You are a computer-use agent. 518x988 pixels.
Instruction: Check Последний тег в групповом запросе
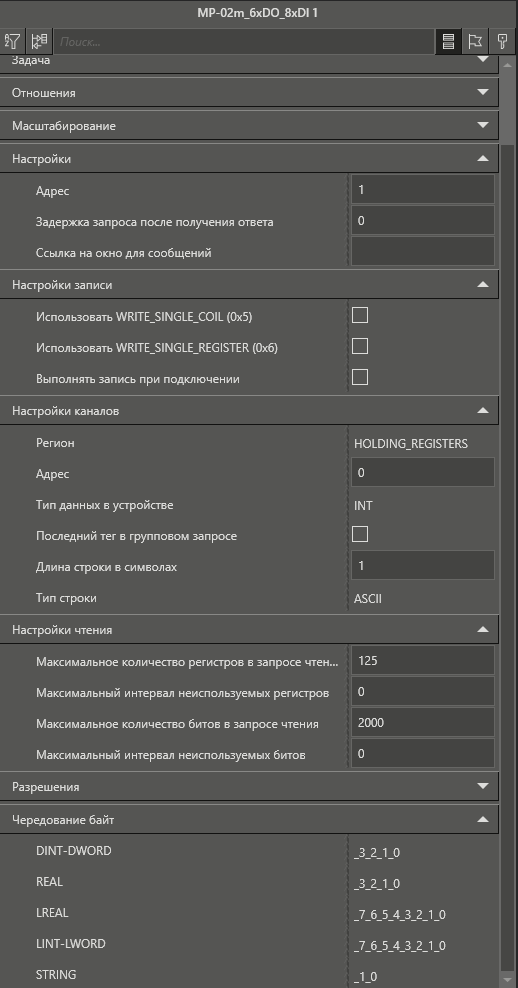[360, 534]
